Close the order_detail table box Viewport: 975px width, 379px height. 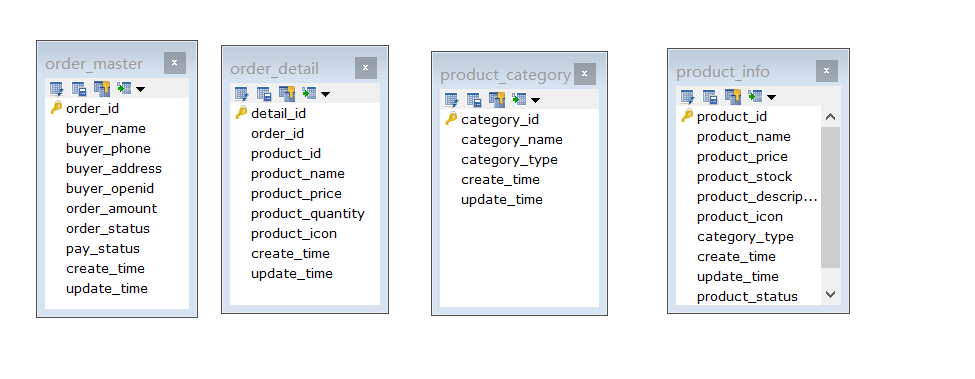(x=366, y=68)
